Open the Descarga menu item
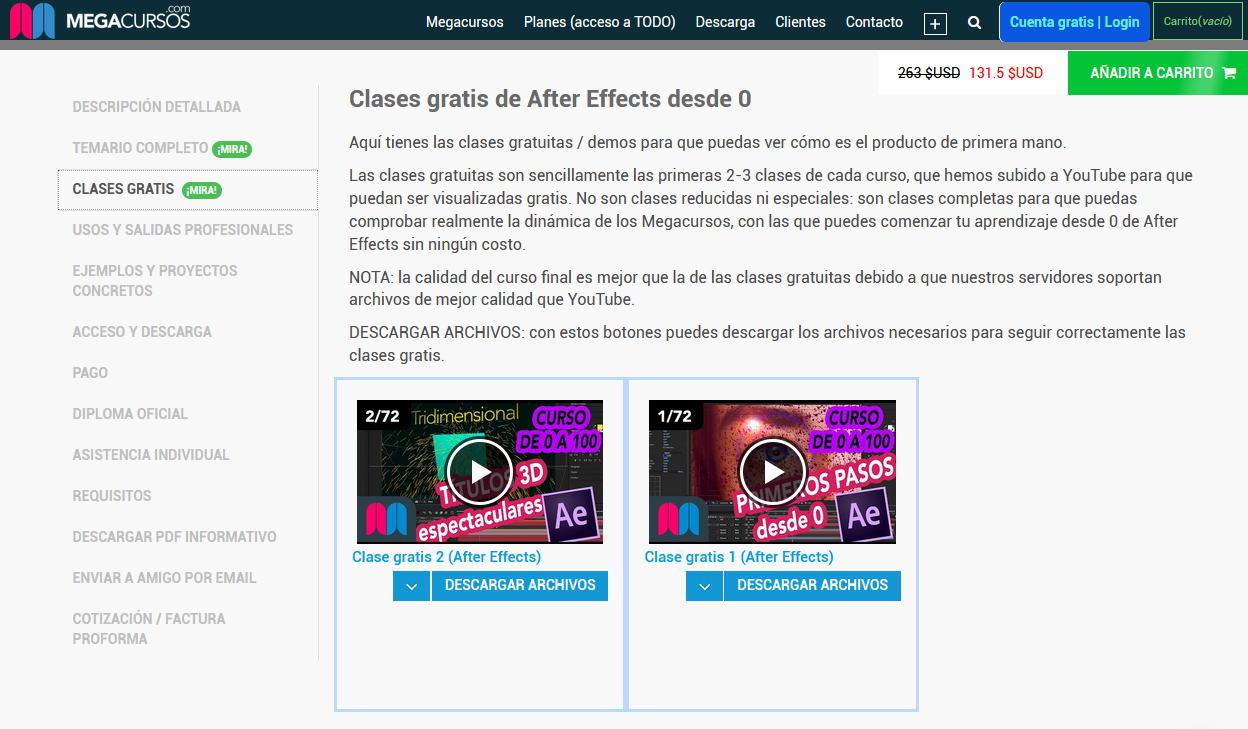Image resolution: width=1248 pixels, height=729 pixels. pos(725,22)
